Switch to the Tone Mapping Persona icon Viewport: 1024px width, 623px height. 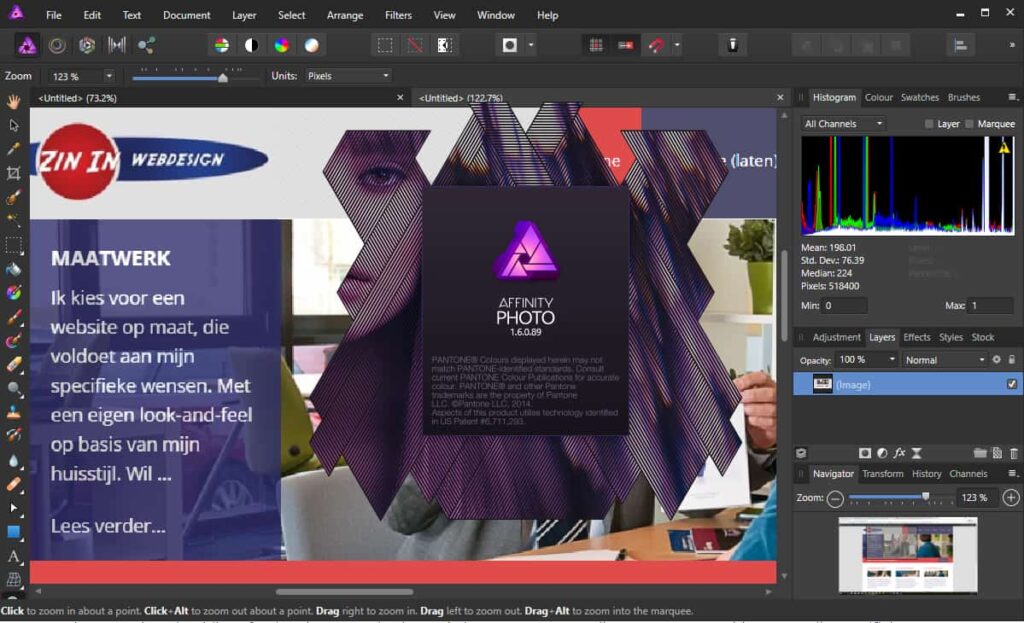[117, 45]
